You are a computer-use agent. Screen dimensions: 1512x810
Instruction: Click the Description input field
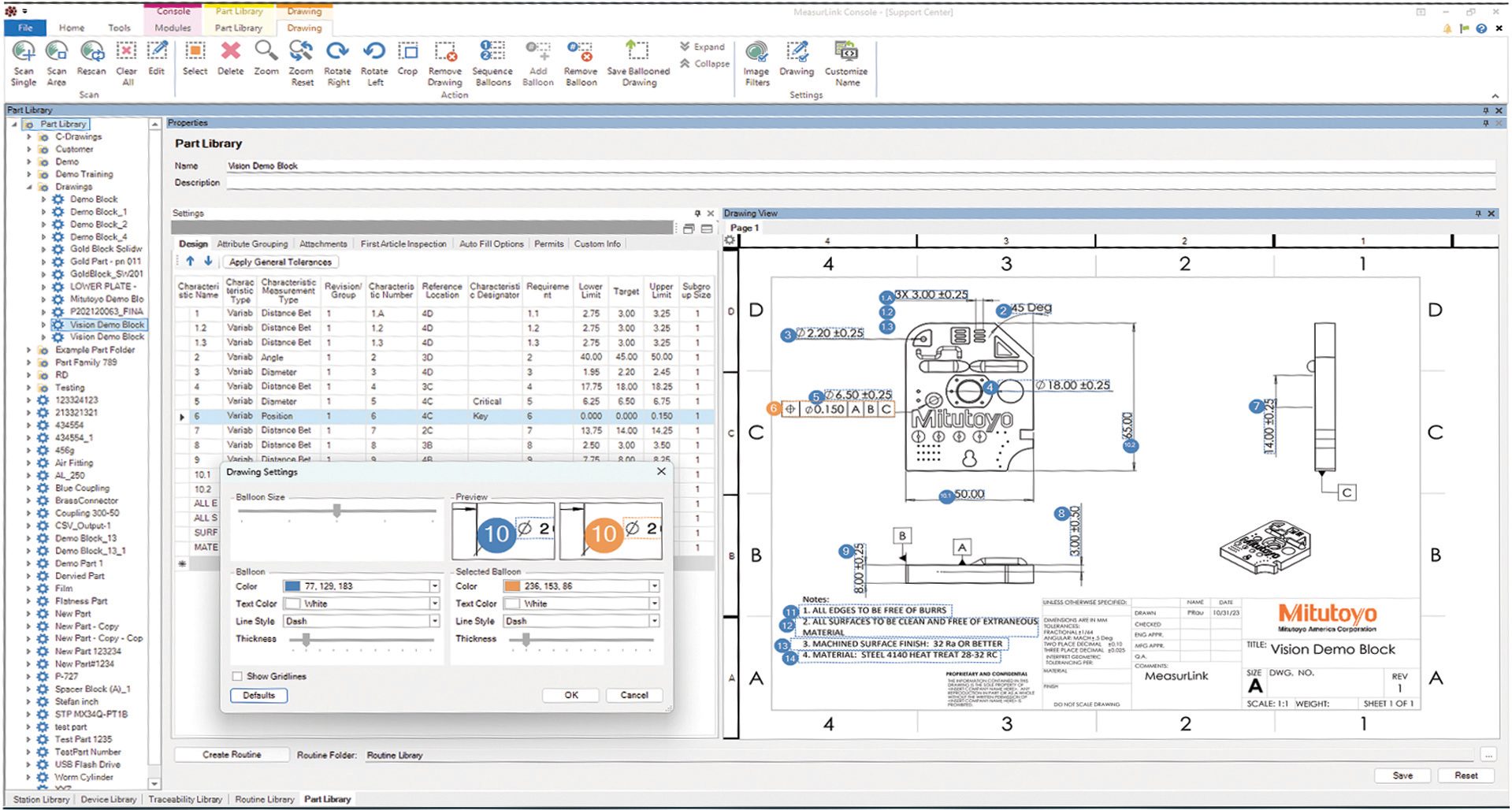(x=860, y=182)
